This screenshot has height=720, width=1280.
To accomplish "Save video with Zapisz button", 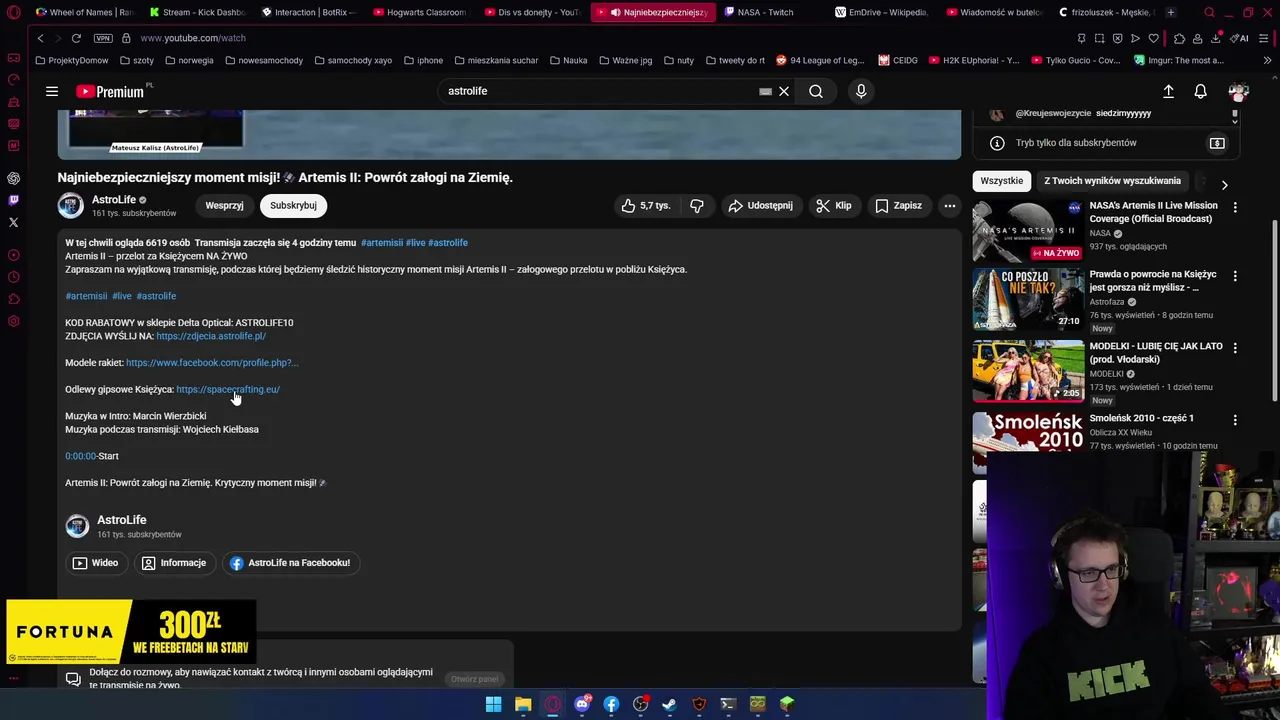I will click(898, 205).
